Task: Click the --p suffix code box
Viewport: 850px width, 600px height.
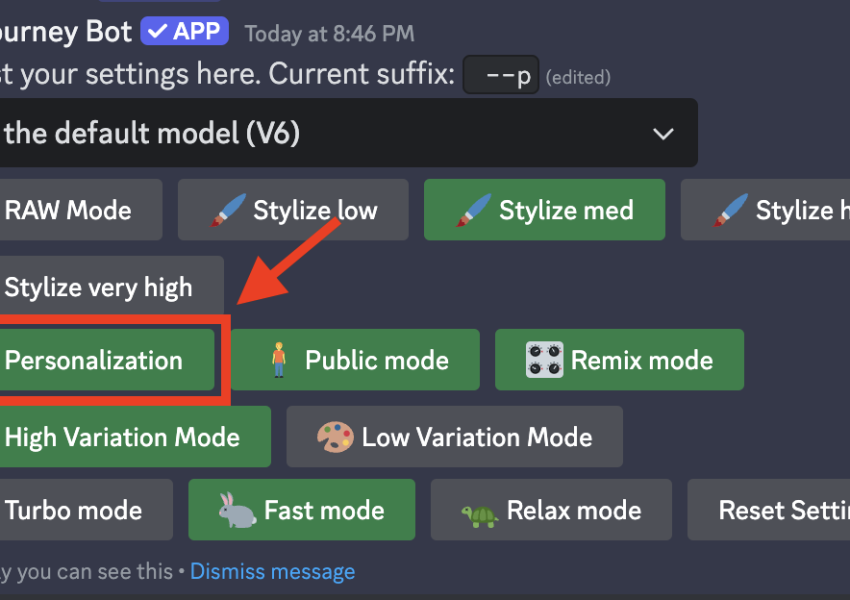Action: pos(501,75)
